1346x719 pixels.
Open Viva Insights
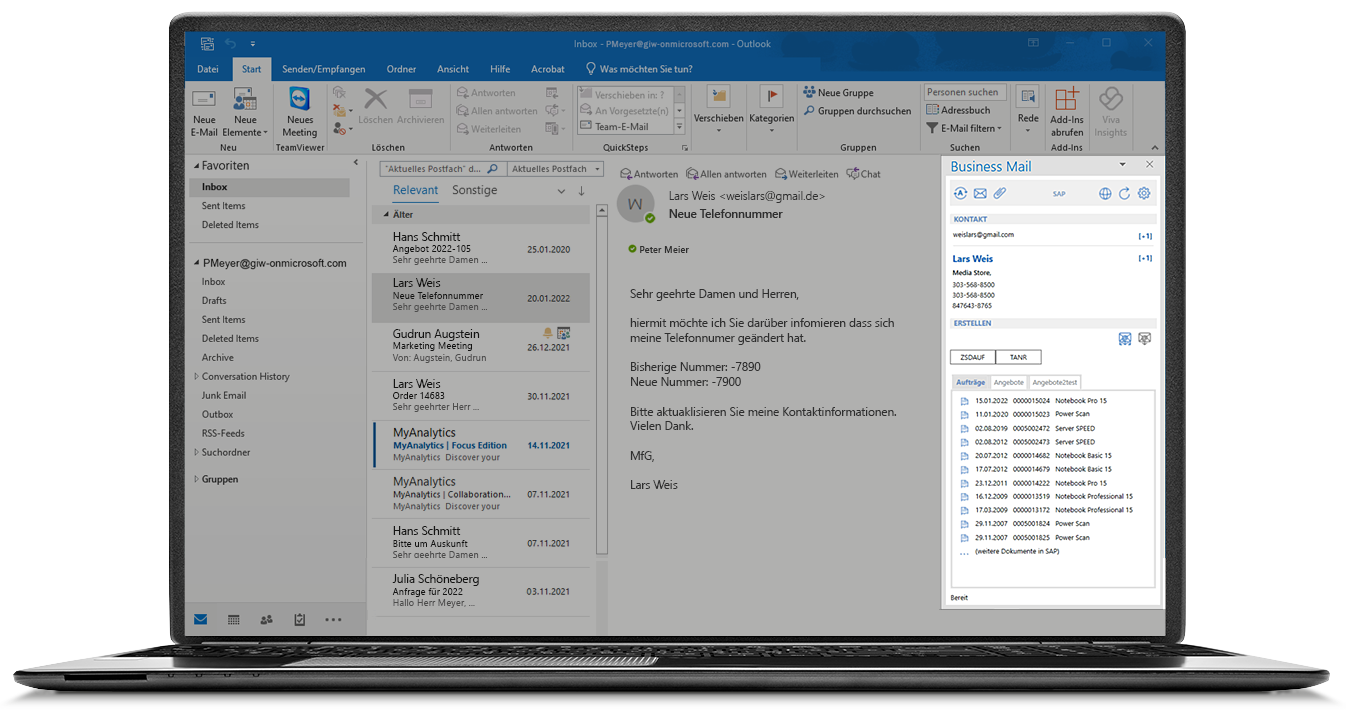click(x=1110, y=112)
